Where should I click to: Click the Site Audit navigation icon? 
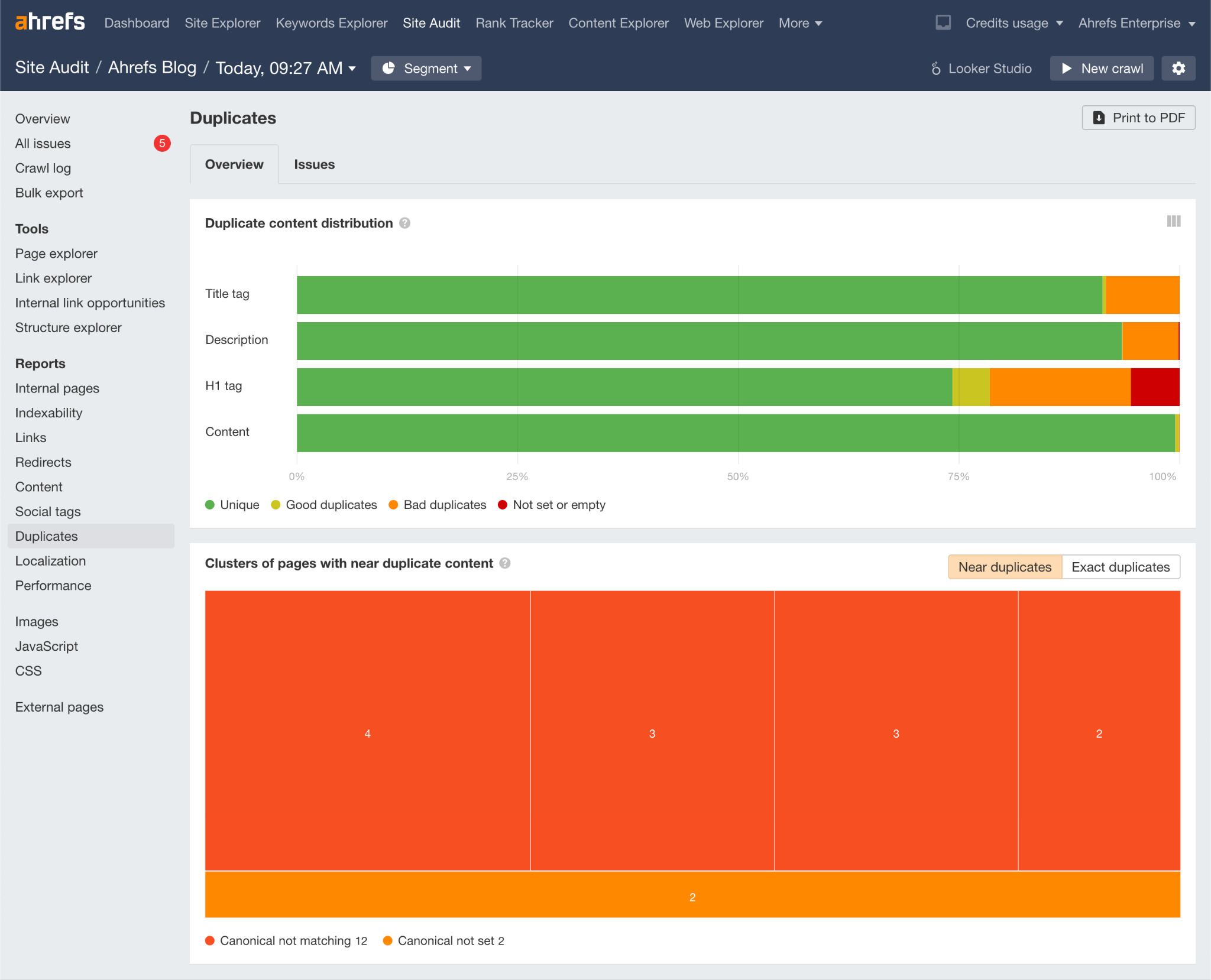(x=433, y=22)
